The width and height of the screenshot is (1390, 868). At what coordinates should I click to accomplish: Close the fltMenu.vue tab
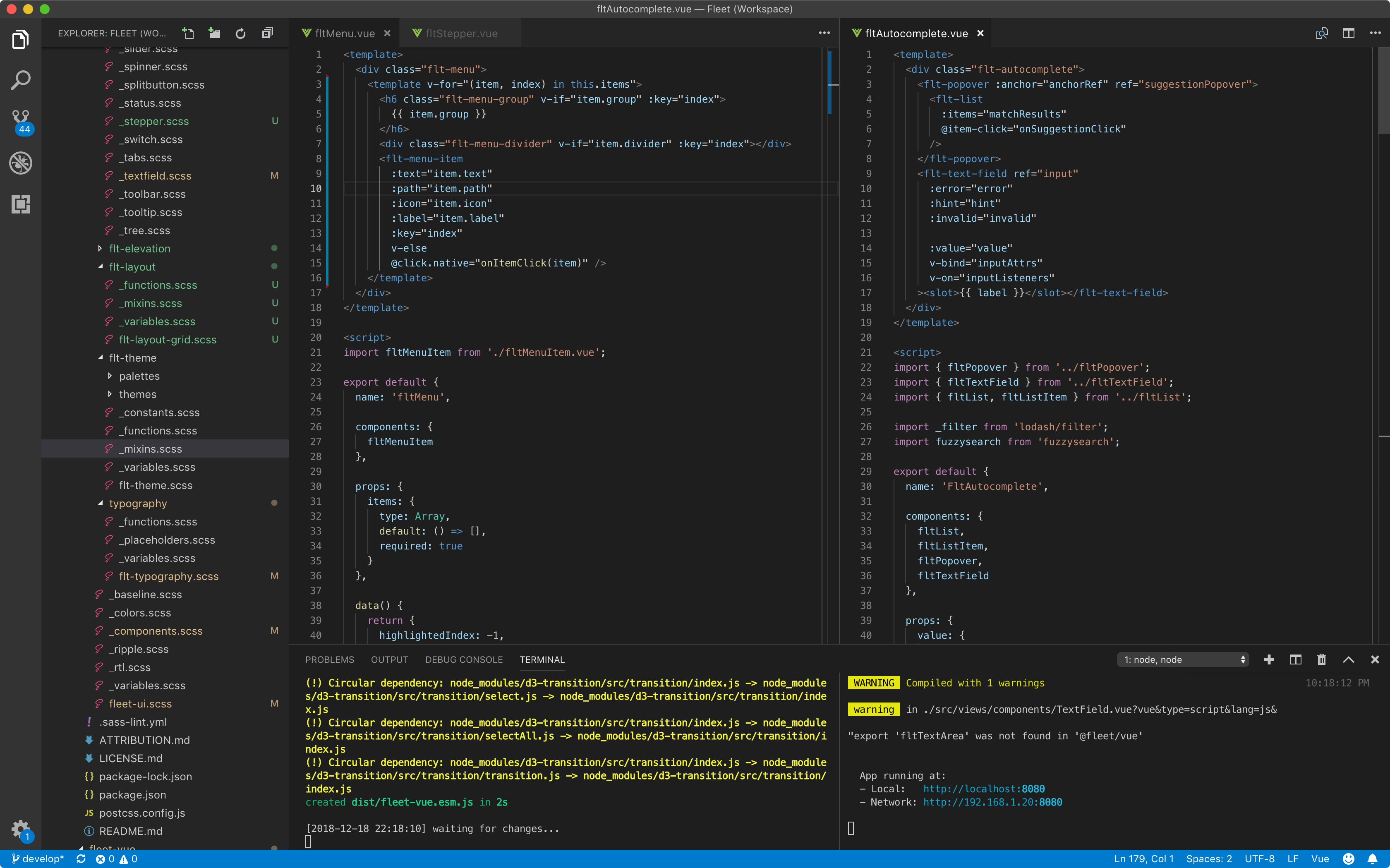[x=387, y=33]
